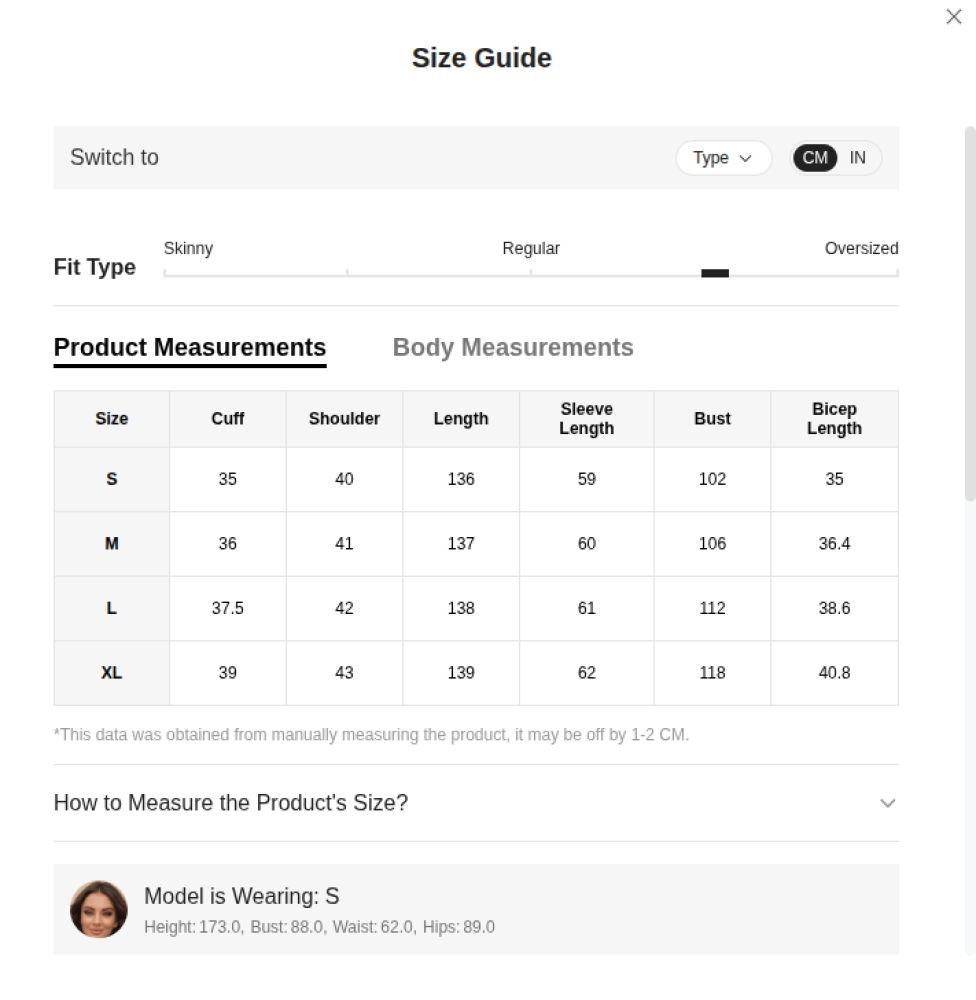Click the Bust column header
This screenshot has width=976, height=1000.
click(x=712, y=419)
